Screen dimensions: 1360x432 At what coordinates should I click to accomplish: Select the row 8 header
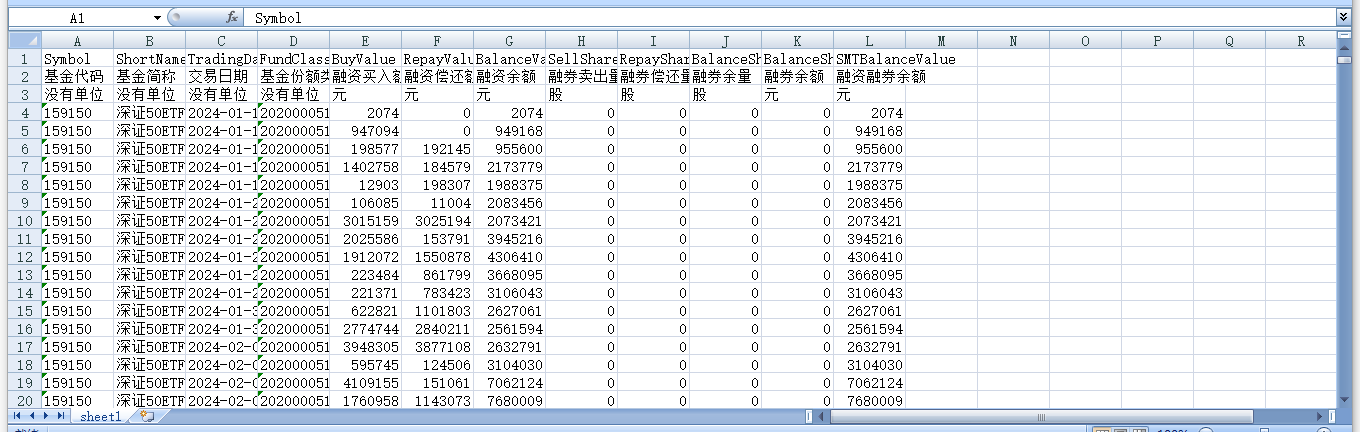click(25, 185)
